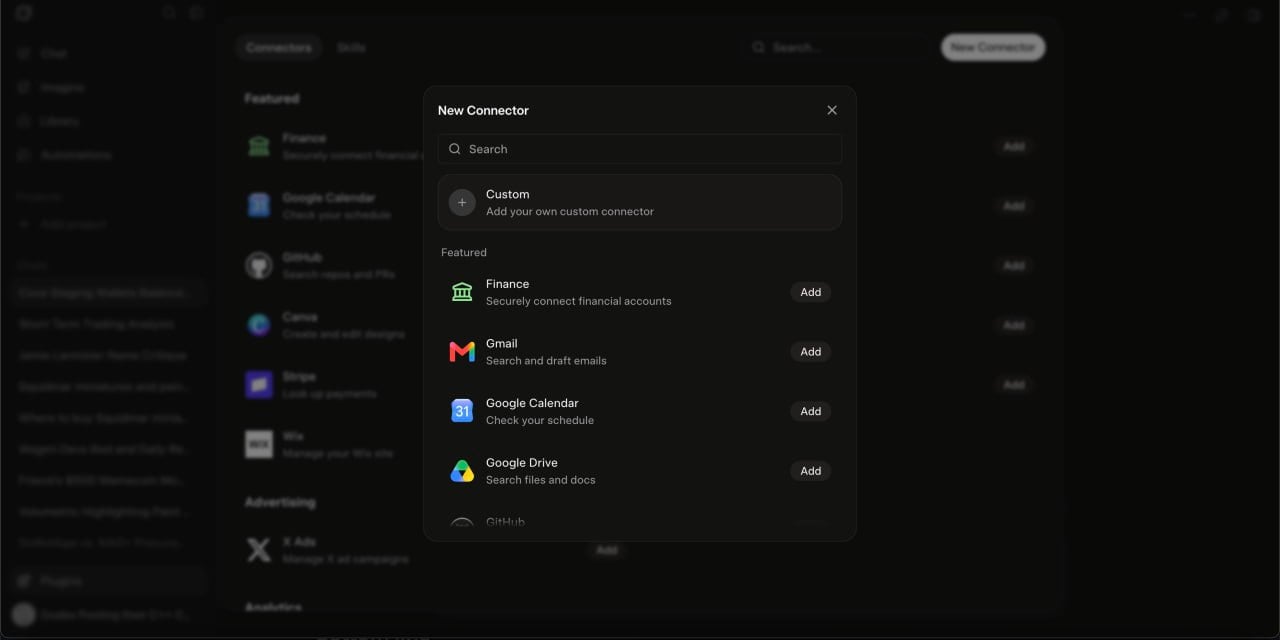Click the Google Drive icon in the dialog
The image size is (1280, 640).
coord(462,471)
